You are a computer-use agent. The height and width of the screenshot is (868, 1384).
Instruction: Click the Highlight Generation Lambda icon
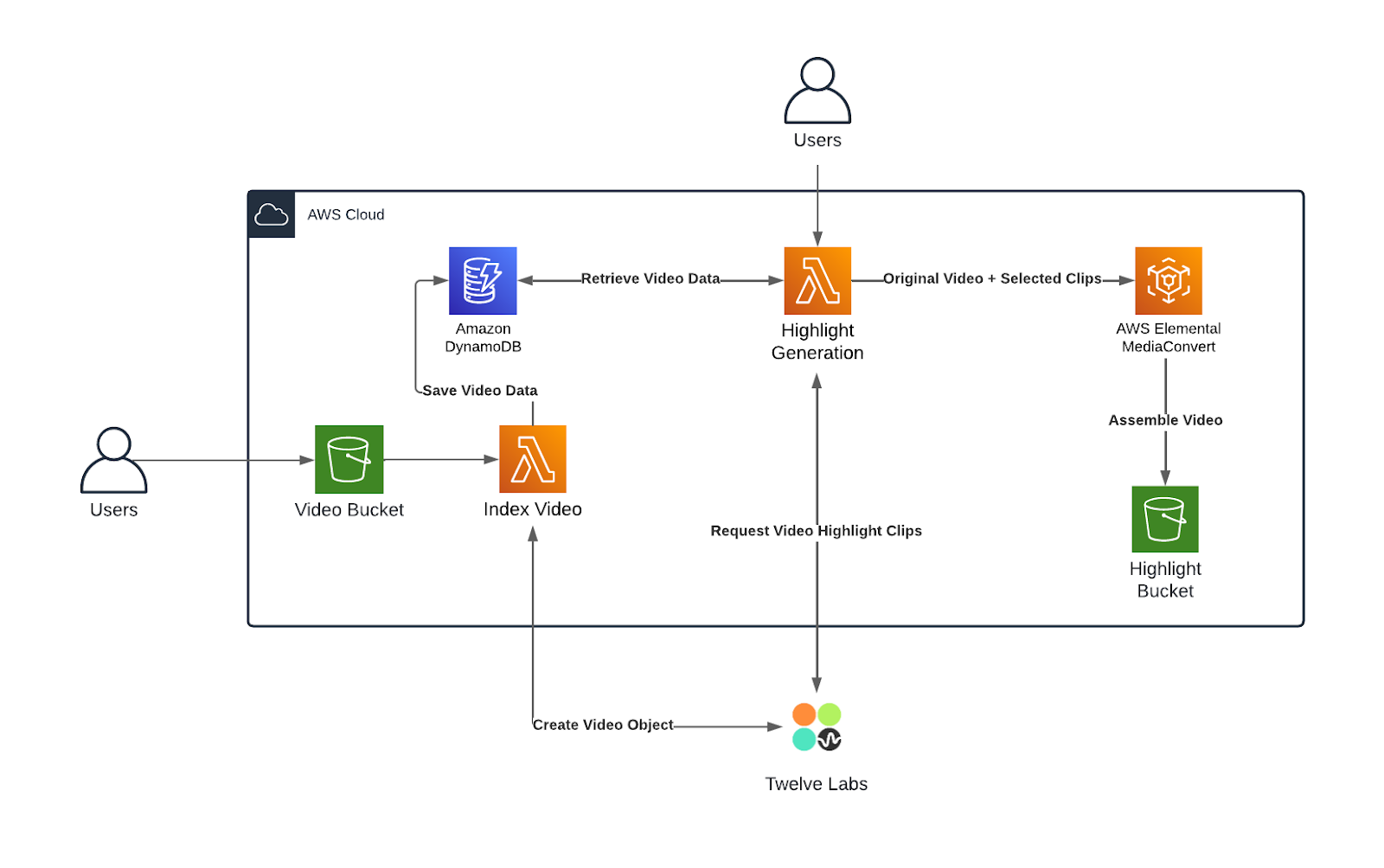pyautogui.click(x=817, y=281)
